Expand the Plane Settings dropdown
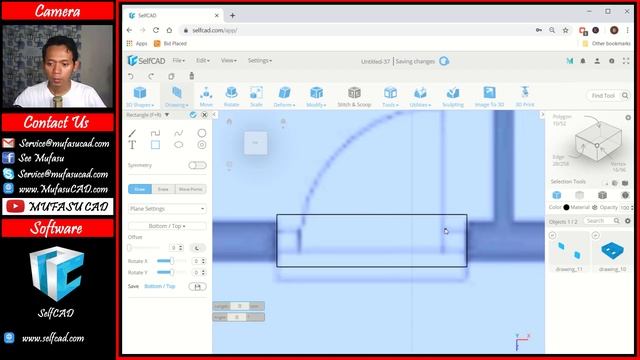Viewport: 640px width, 360px height. pyautogui.click(x=167, y=209)
